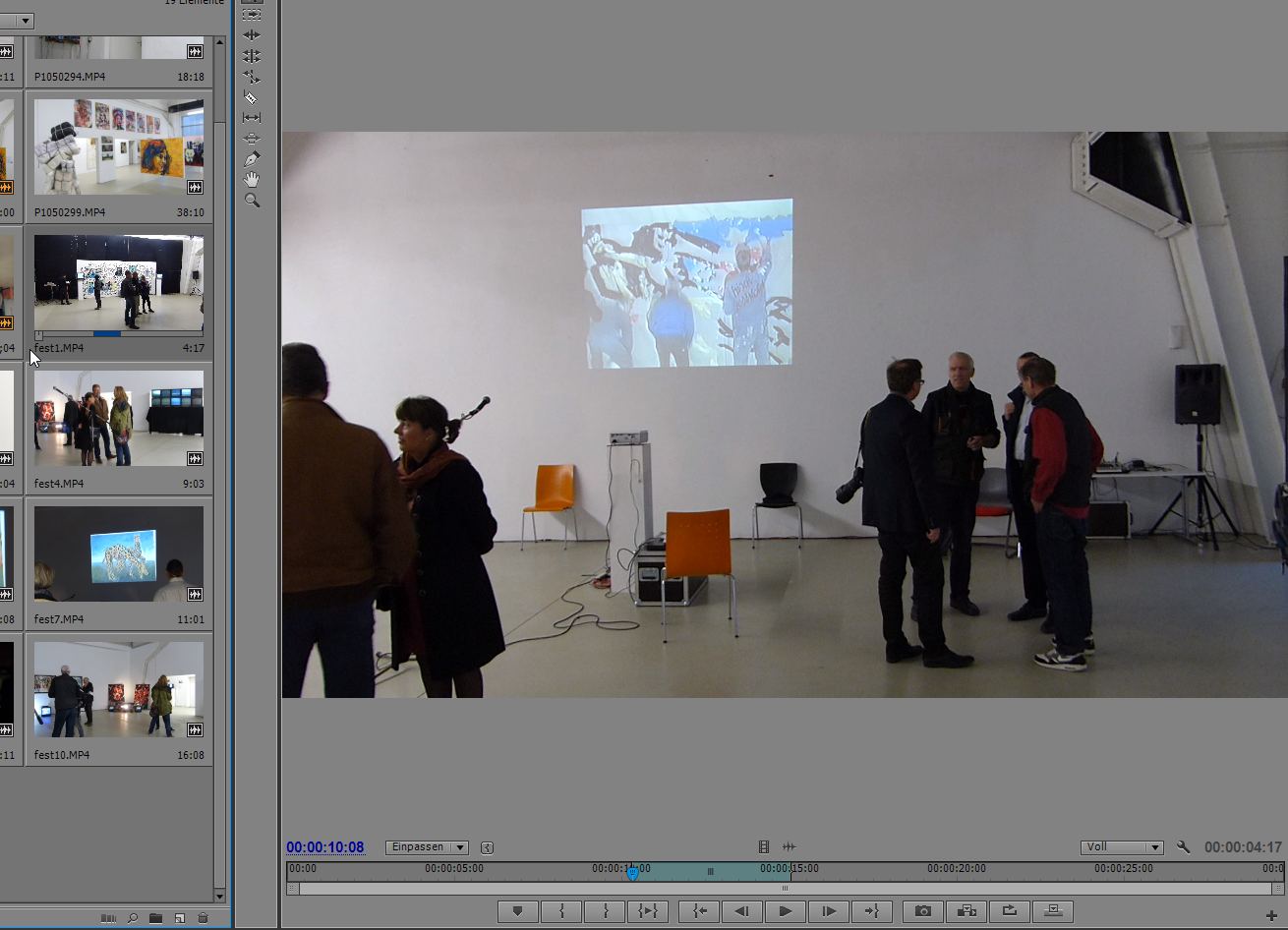The image size is (1288, 930).
Task: Select the Hand tool
Action: 252,179
